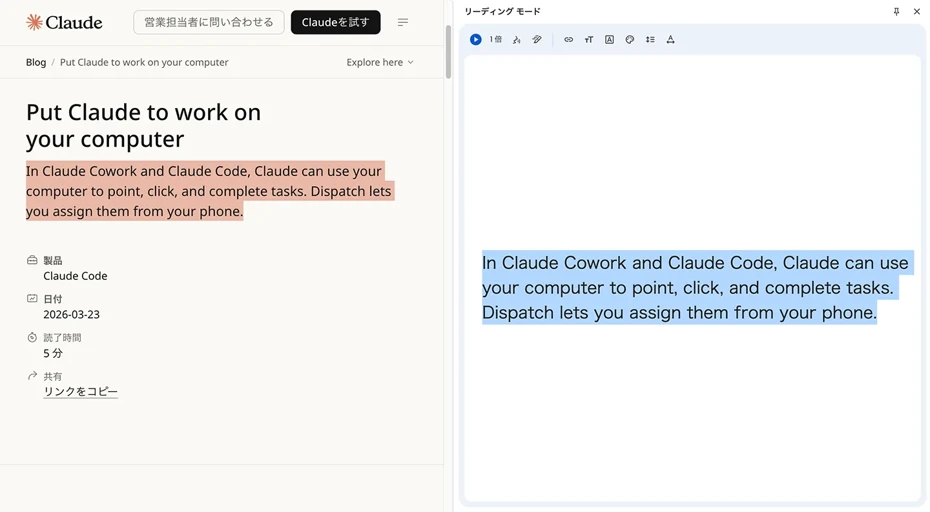Click the Claude Code product value
The width and height of the screenshot is (930, 512).
tap(75, 276)
